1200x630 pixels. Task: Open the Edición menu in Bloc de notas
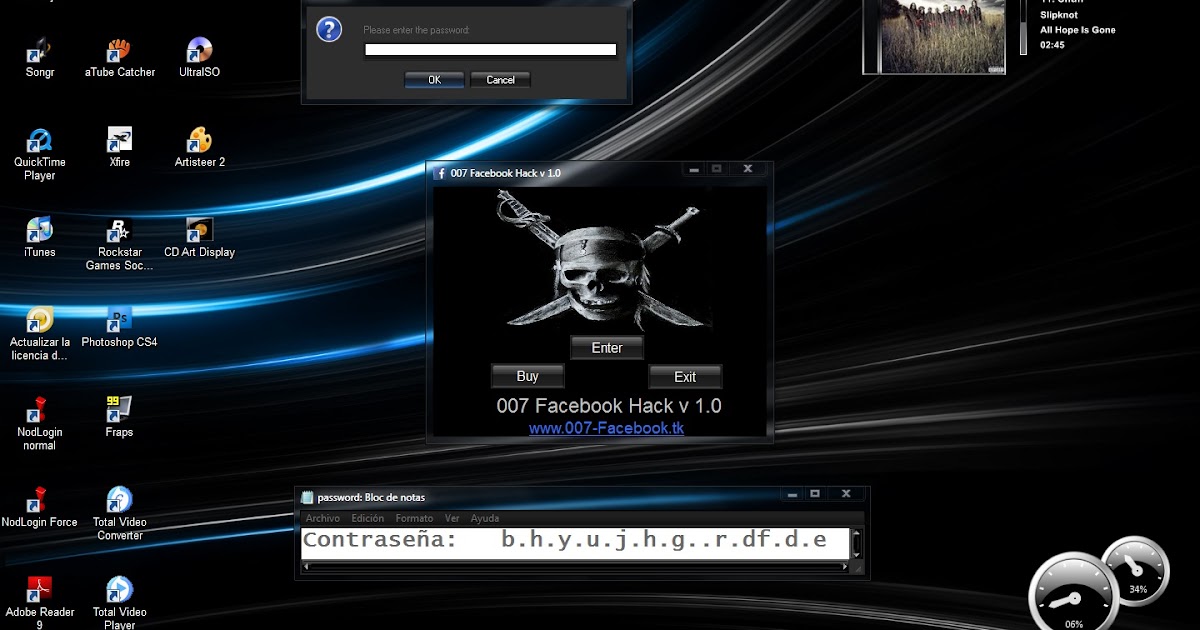coord(368,518)
